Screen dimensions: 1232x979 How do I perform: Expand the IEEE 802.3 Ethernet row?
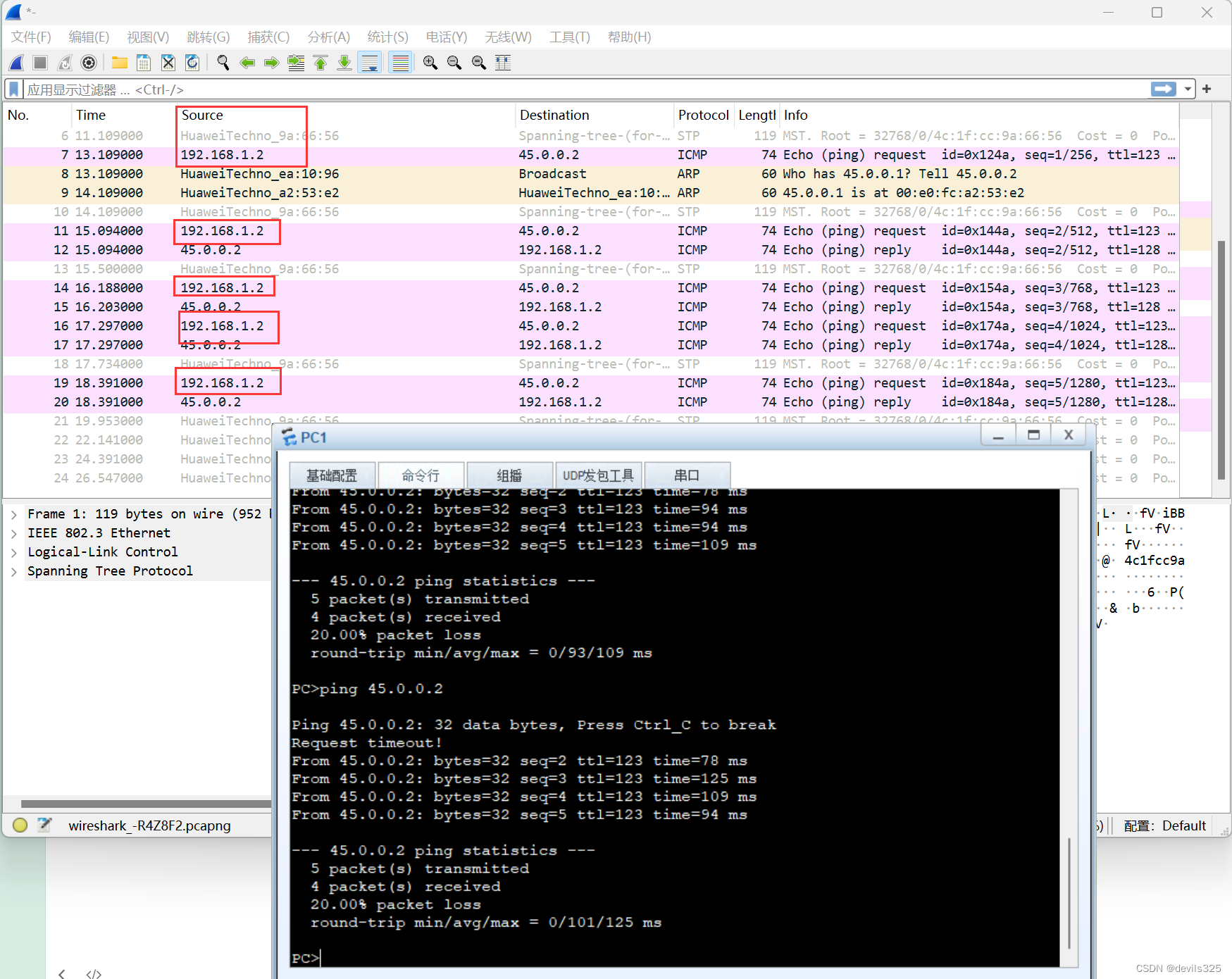pyautogui.click(x=14, y=533)
